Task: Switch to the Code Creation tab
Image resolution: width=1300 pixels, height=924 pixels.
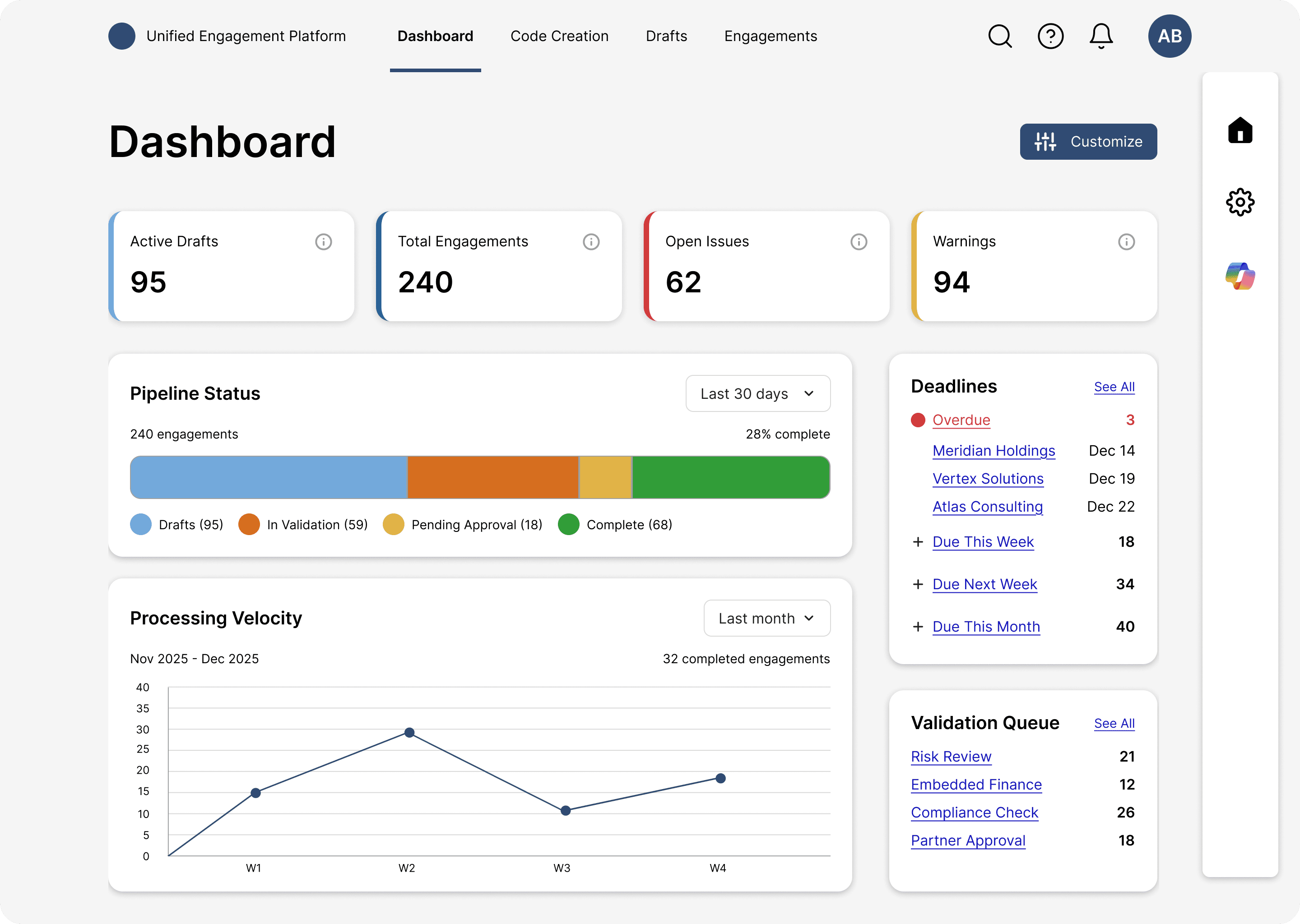Action: 559,37
